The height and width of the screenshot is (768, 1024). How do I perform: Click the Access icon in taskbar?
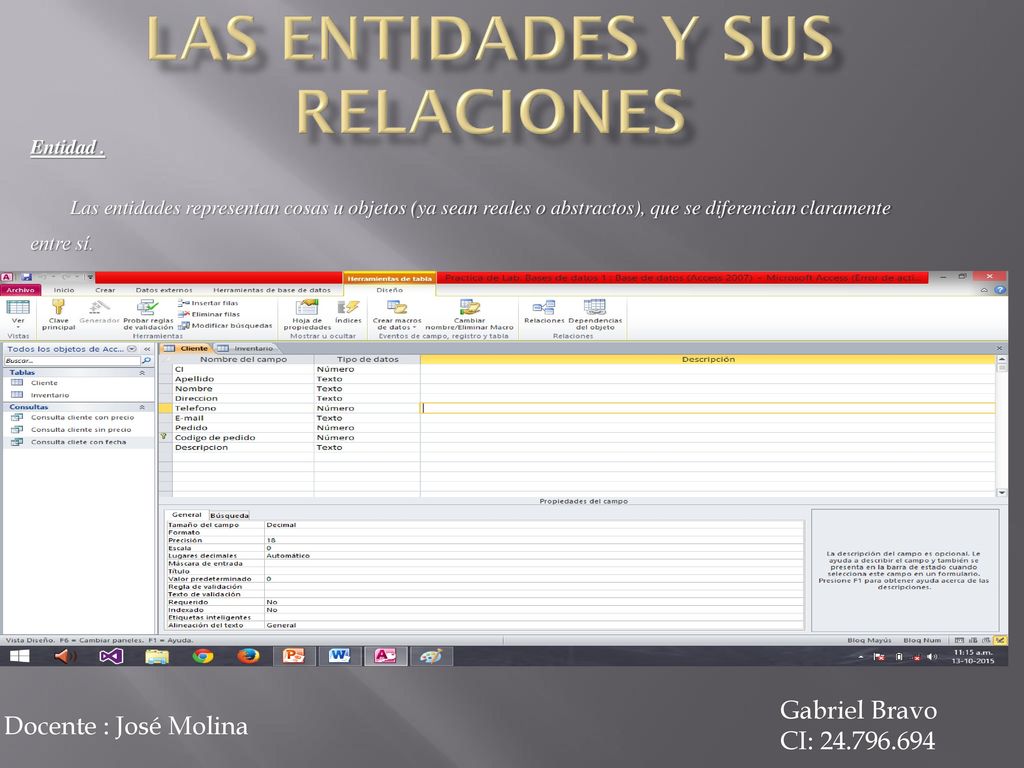(x=385, y=656)
